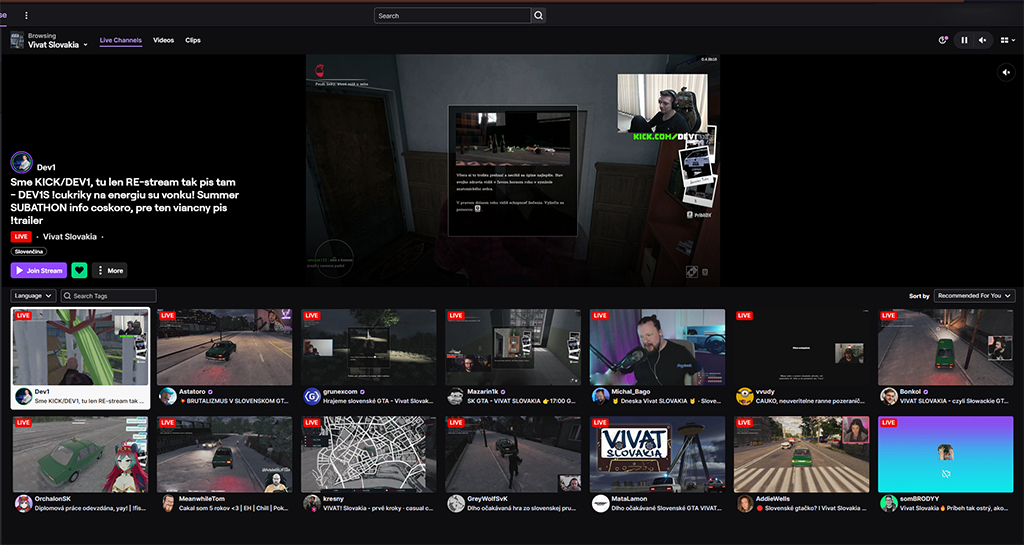
Task: Open the Michal_Bago stream thumbnail
Action: point(658,347)
